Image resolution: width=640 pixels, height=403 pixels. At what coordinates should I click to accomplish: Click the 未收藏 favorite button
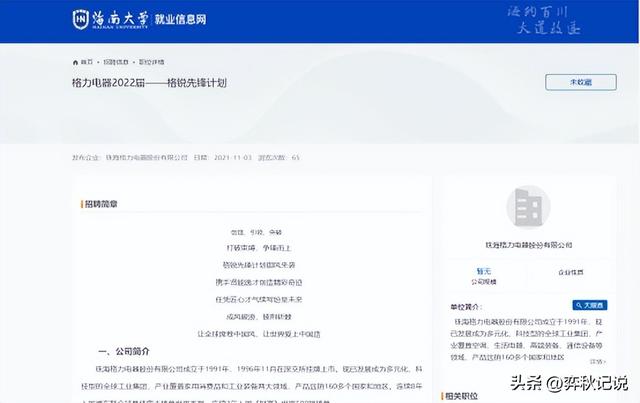point(580,82)
